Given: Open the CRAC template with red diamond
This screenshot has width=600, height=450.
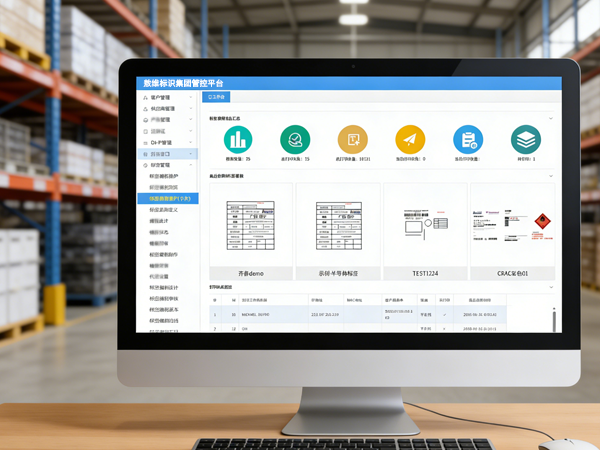Looking at the screenshot, I should coord(512,232).
